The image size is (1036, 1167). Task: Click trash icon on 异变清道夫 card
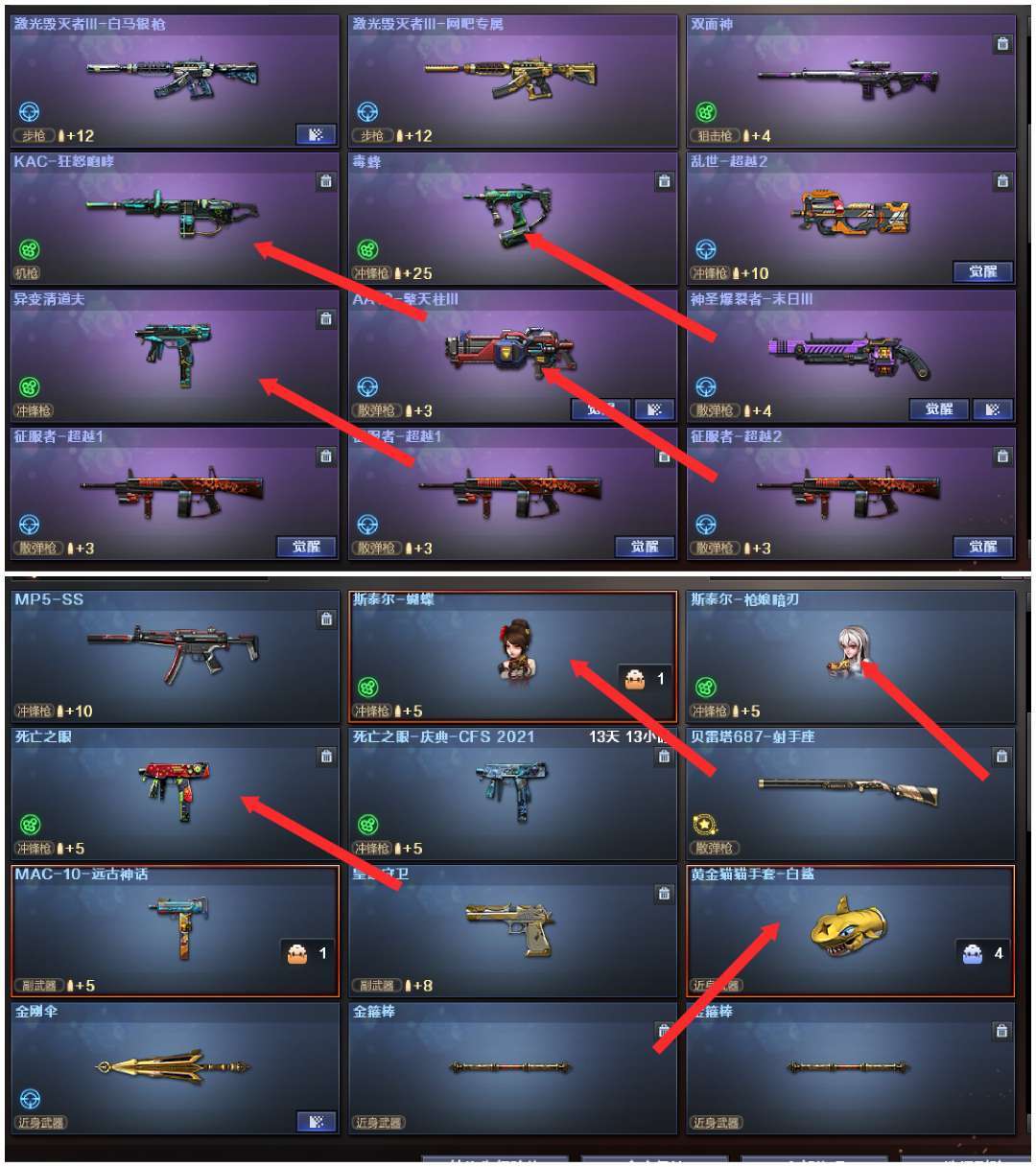(x=326, y=318)
